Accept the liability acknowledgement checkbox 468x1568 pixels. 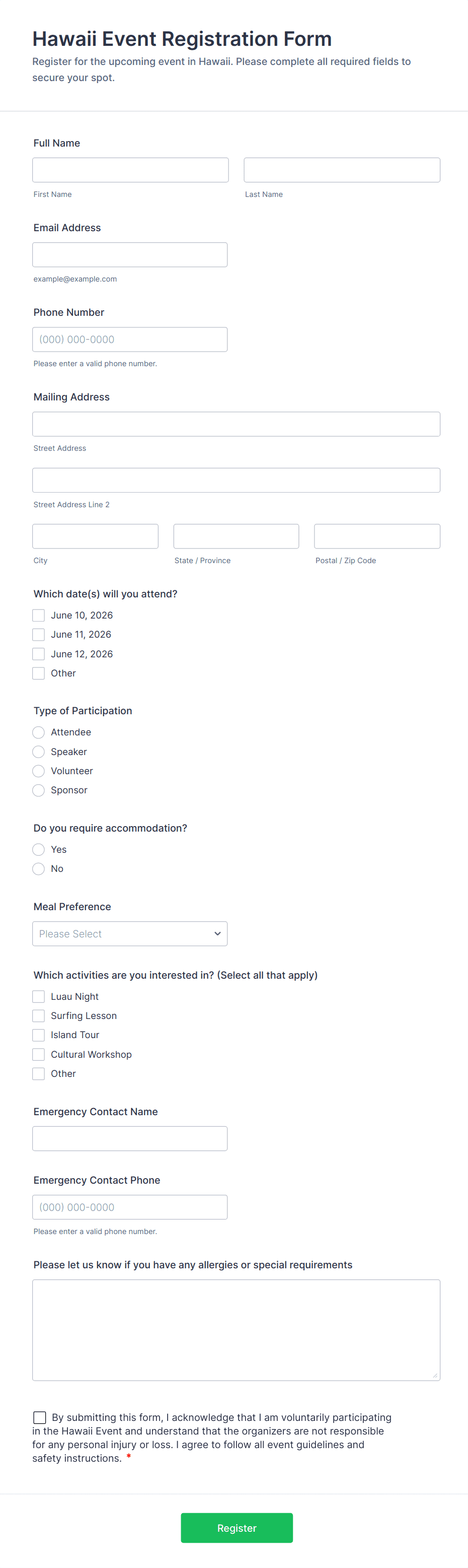(x=40, y=1418)
